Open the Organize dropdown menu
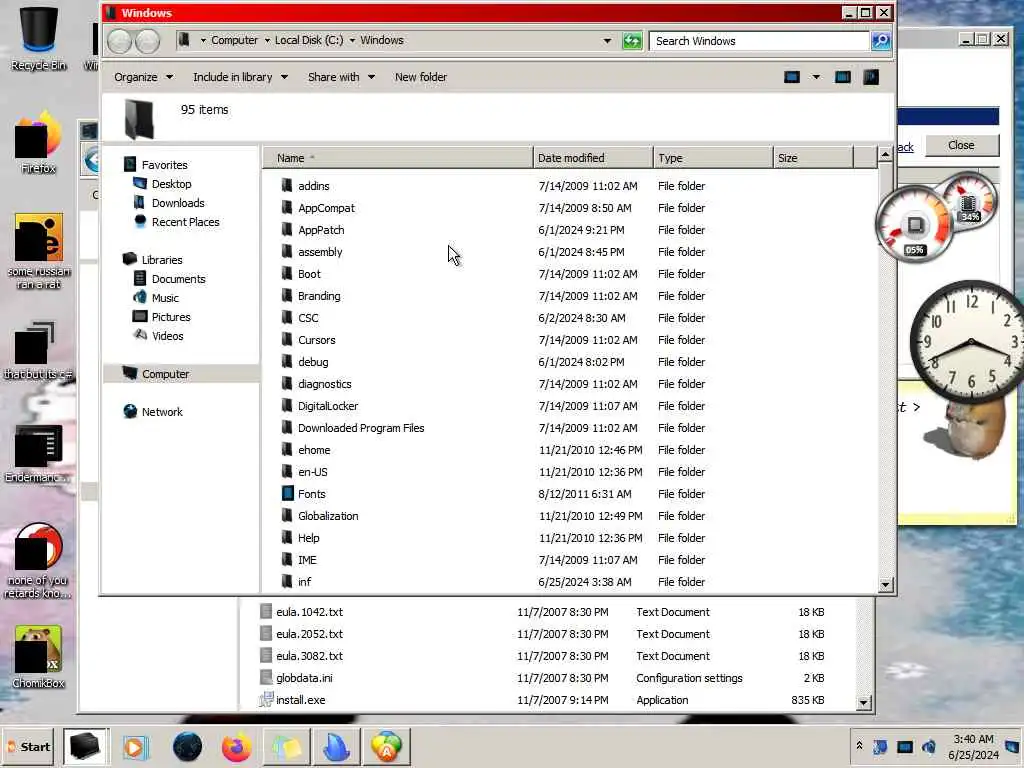The height and width of the screenshot is (768, 1024). tap(143, 77)
